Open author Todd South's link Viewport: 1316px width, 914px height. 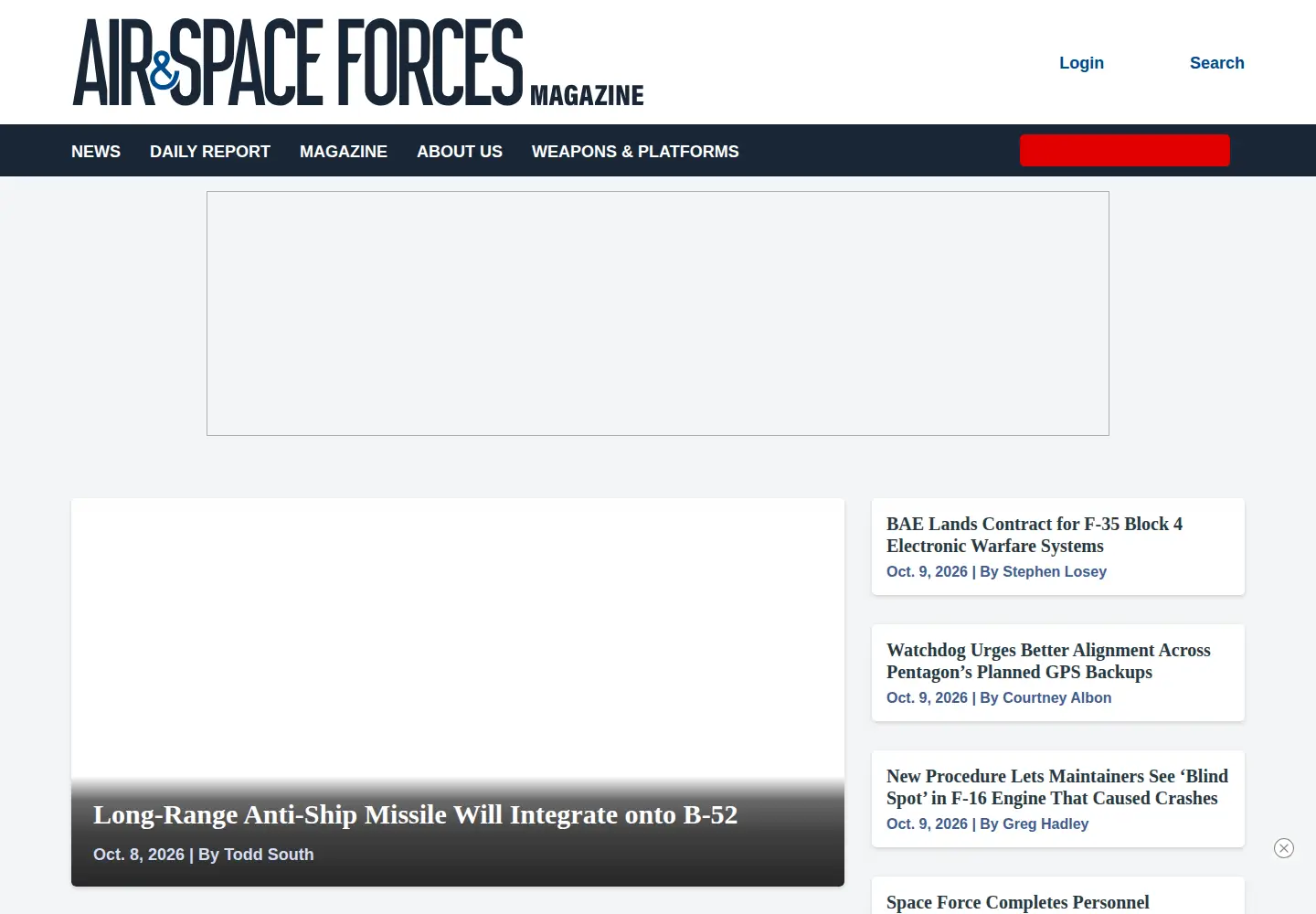tap(269, 855)
